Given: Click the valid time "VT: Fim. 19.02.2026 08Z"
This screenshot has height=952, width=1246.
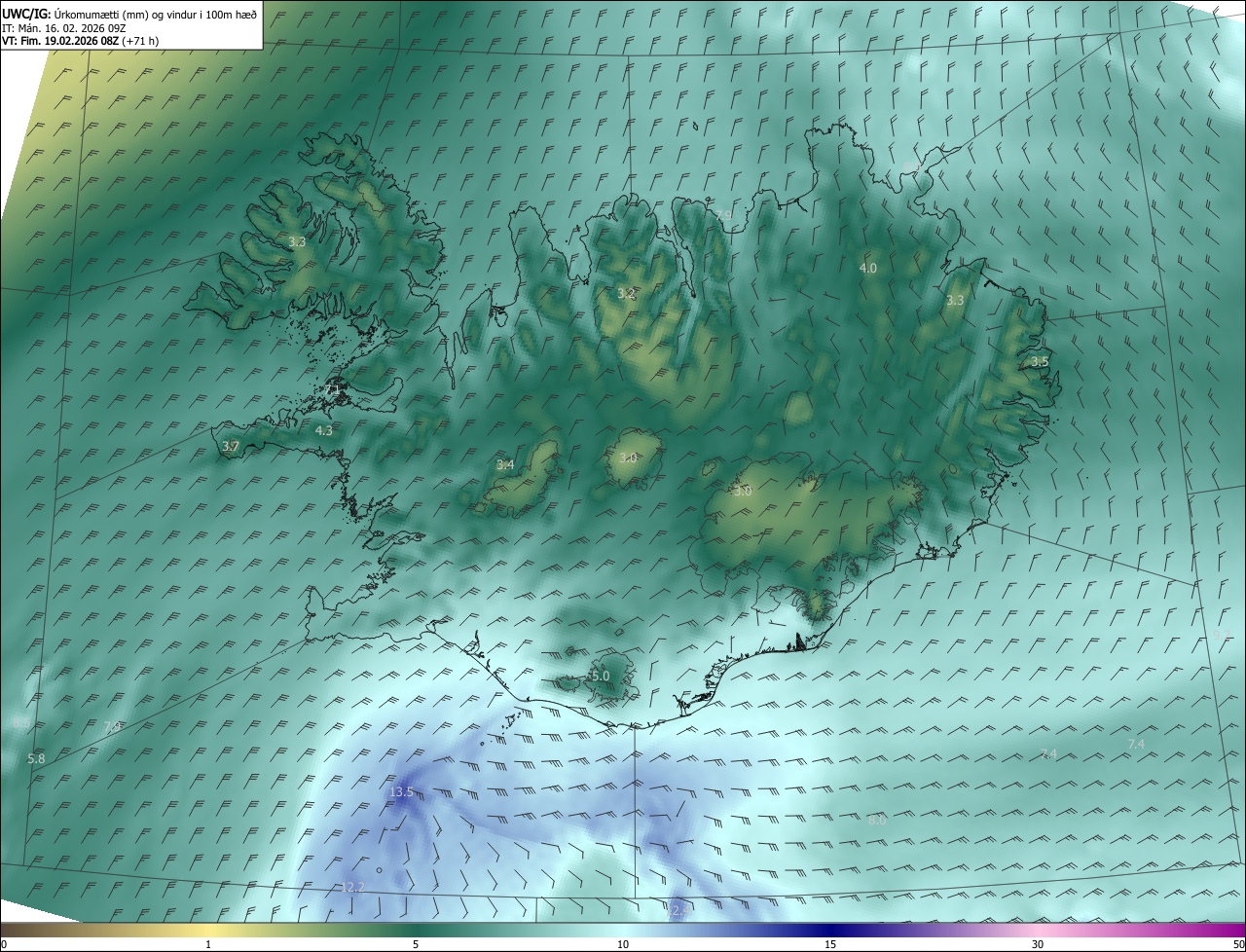Looking at the screenshot, I should 60,41.
